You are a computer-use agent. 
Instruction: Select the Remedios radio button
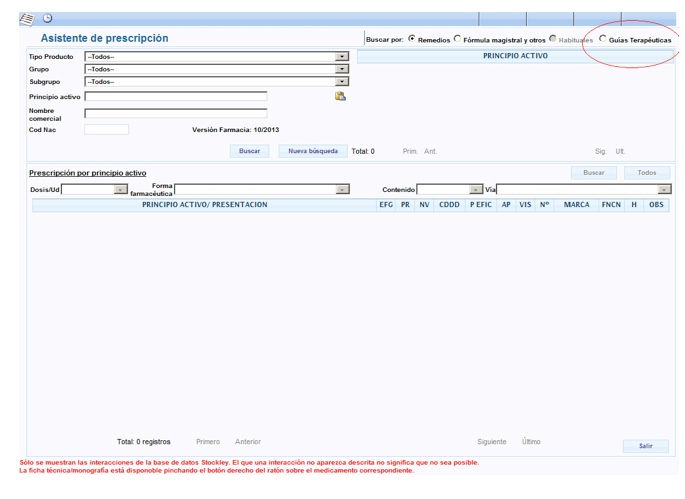(x=412, y=39)
